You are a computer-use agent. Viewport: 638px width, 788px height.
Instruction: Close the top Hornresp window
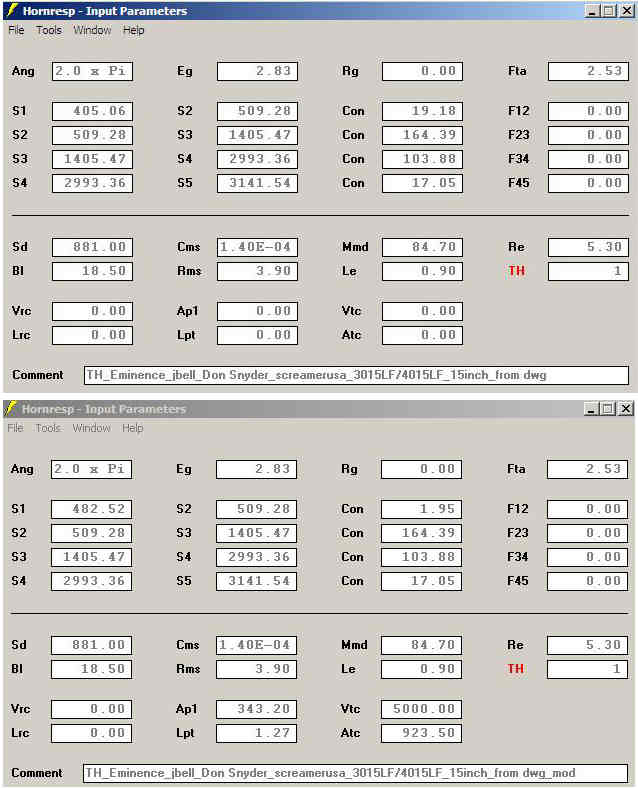(627, 11)
